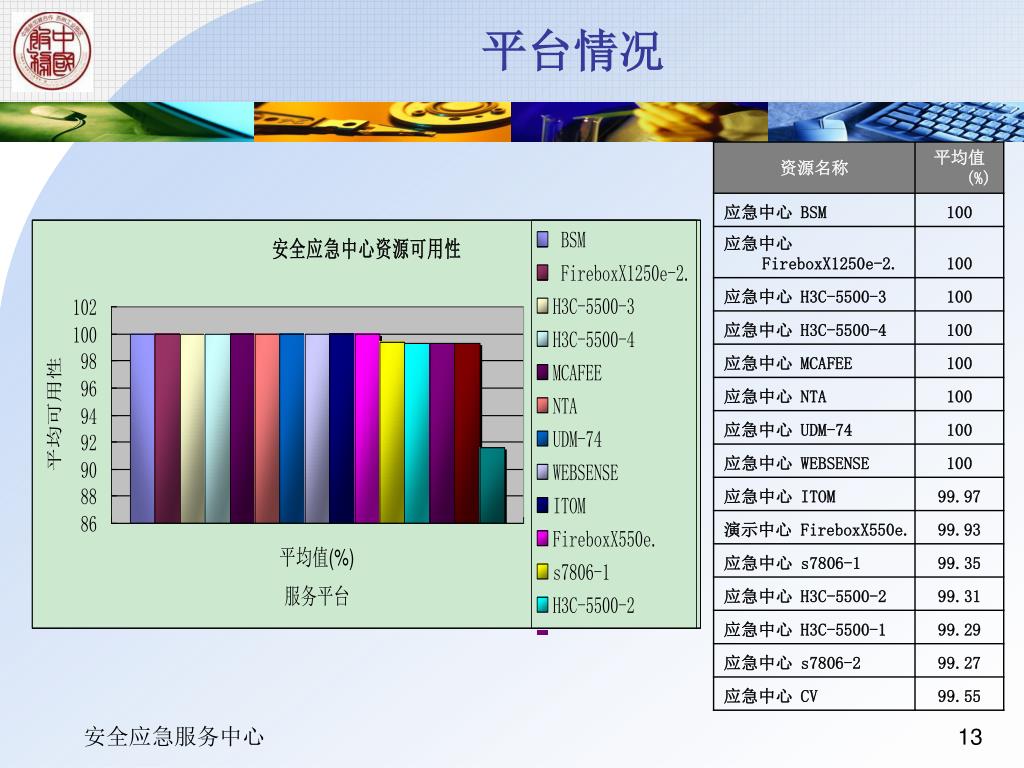Screen dimensions: 1024x768
Task: Click the UDM-74 legend color swatch
Action: click(543, 439)
